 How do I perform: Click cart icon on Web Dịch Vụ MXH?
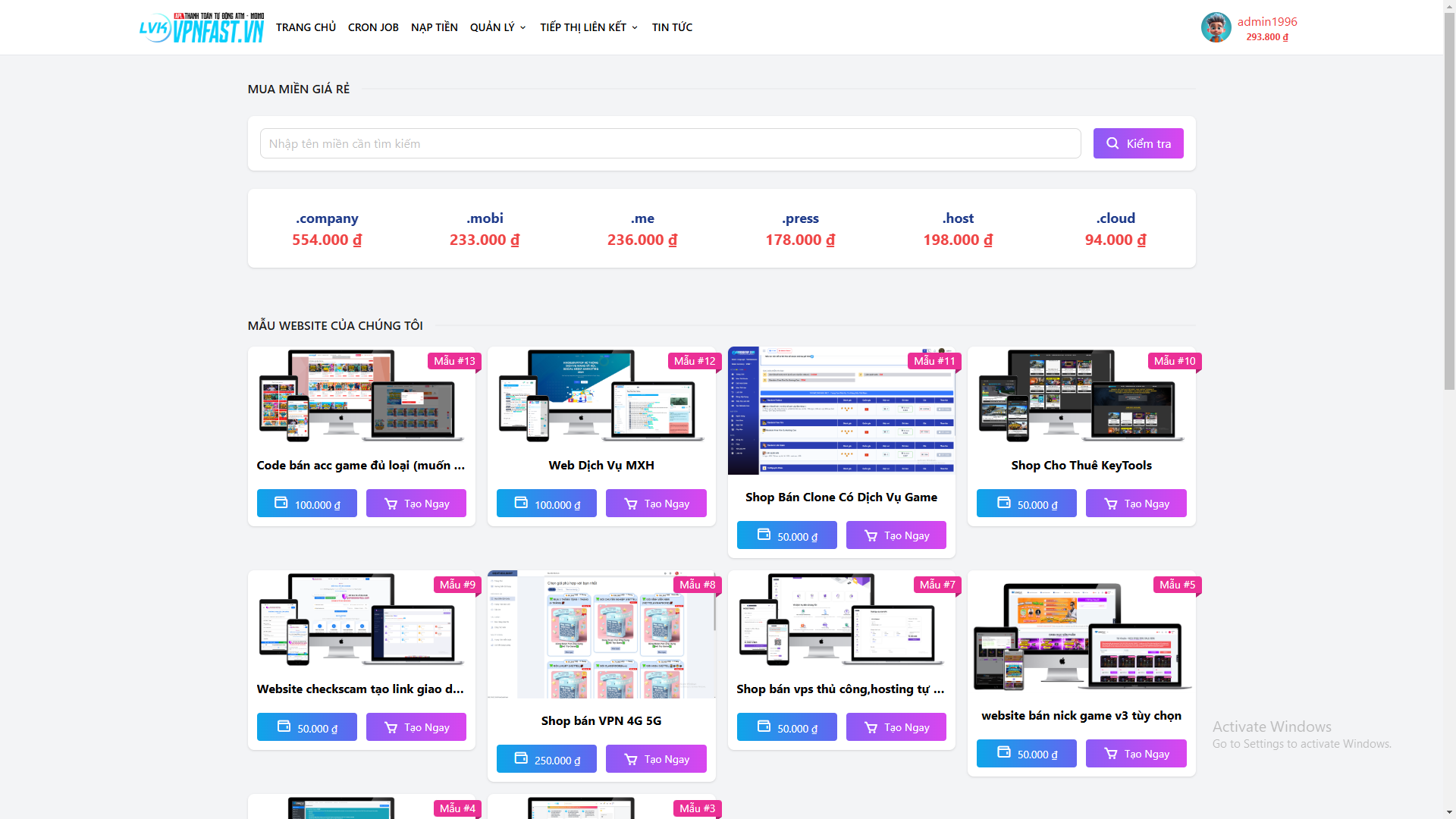(x=630, y=504)
